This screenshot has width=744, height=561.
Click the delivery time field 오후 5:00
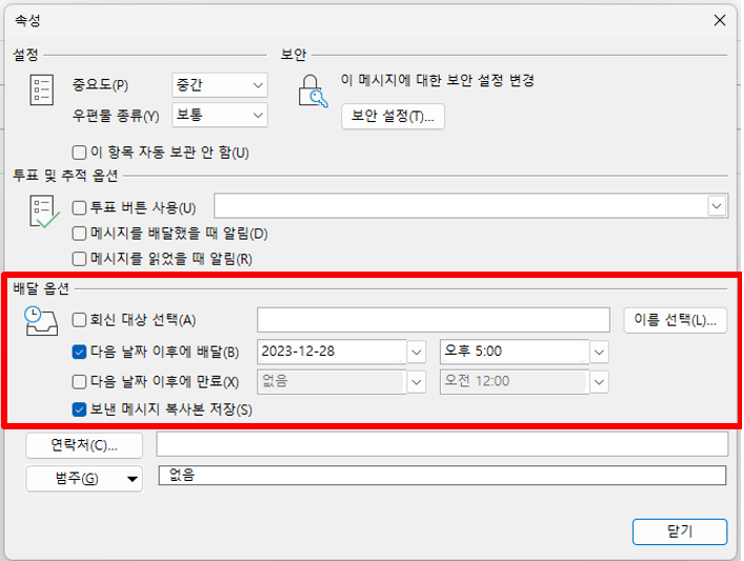click(514, 352)
